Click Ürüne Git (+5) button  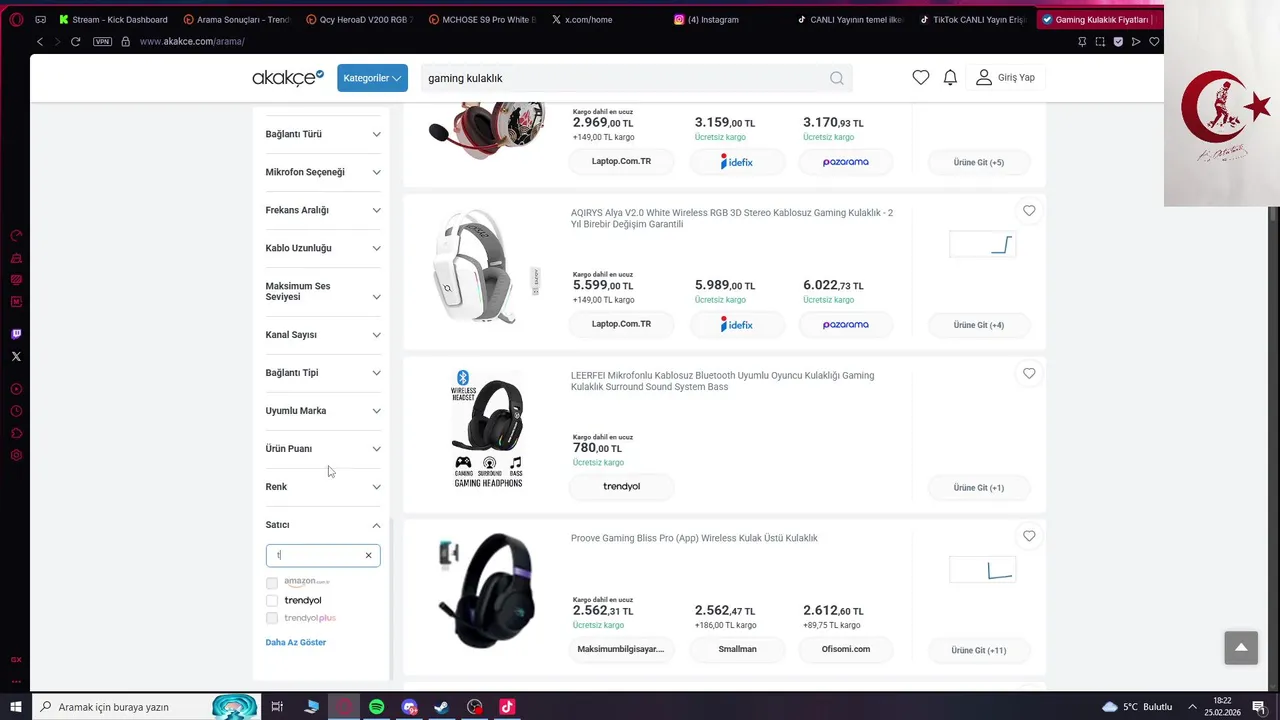coord(979,162)
